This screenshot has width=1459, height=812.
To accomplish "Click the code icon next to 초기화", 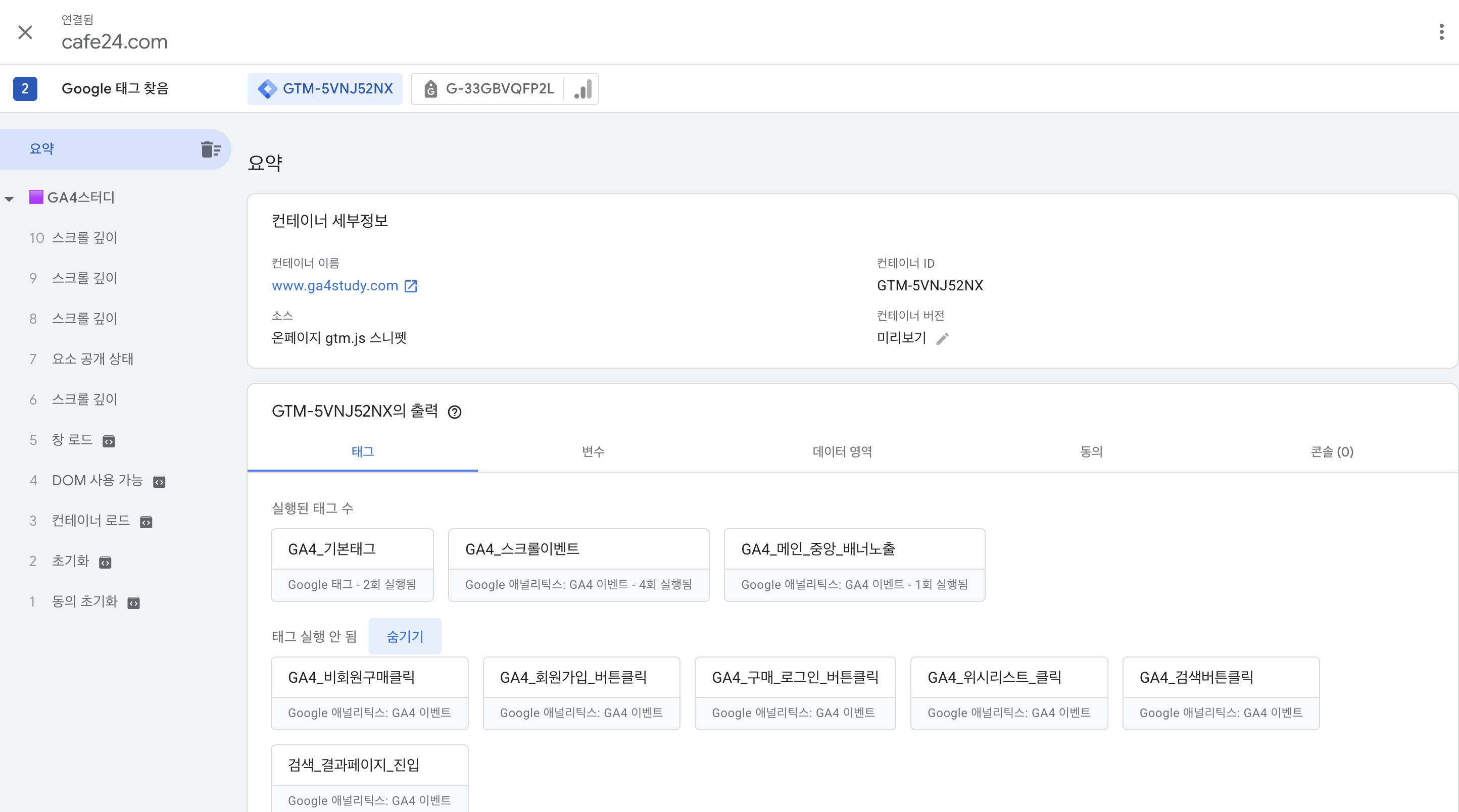I will pyautogui.click(x=106, y=562).
